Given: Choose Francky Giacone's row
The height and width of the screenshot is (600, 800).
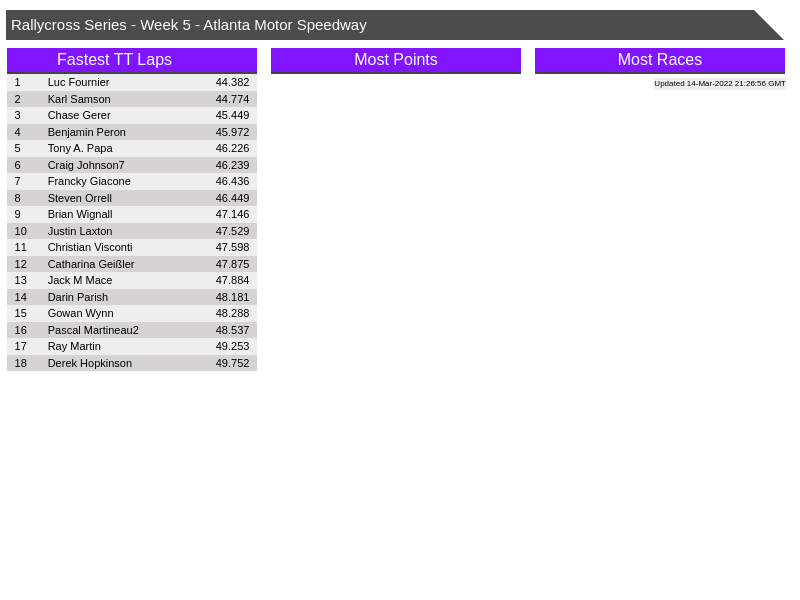Looking at the screenshot, I should [x=89, y=181].
